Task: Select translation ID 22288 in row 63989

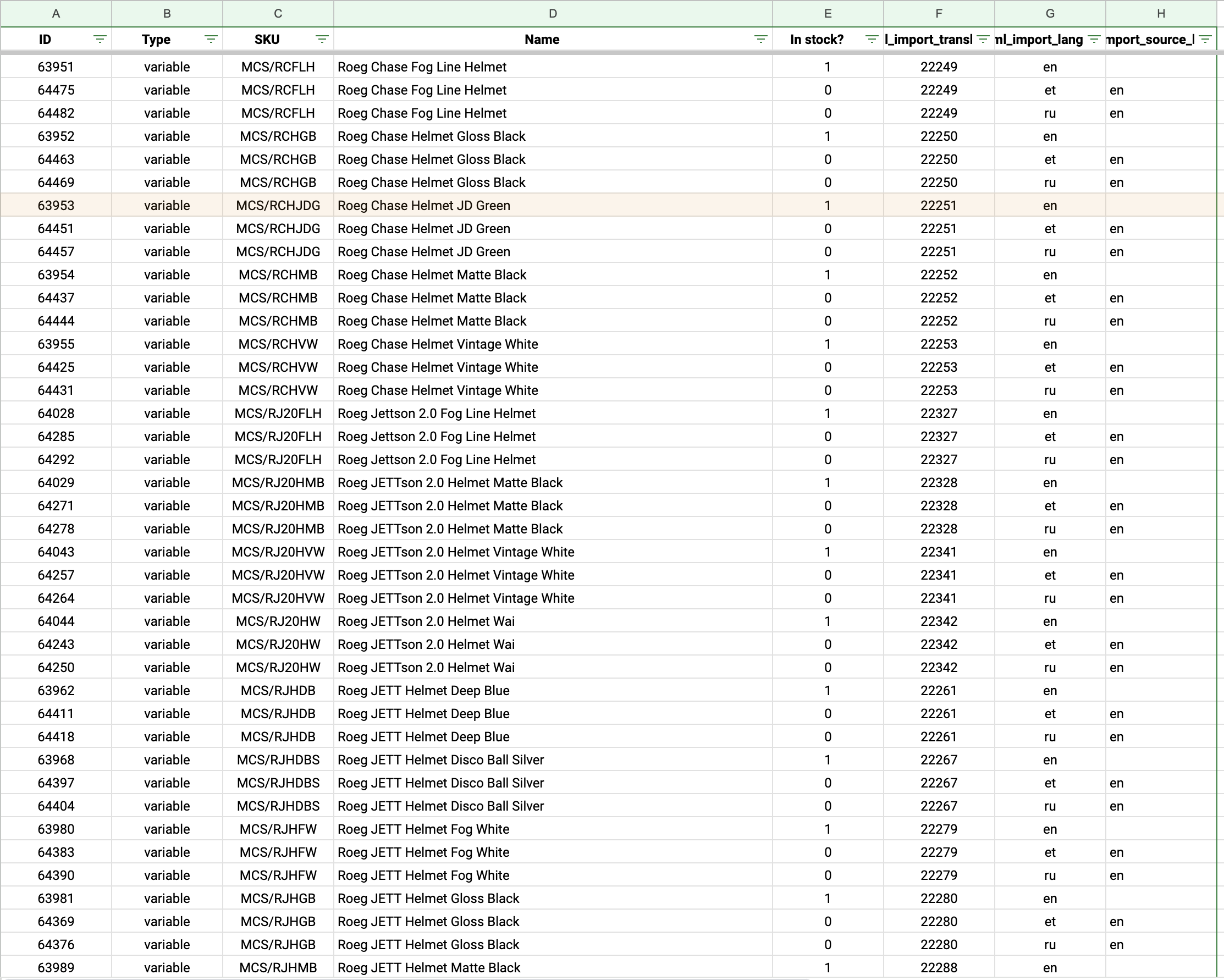Action: point(939,967)
